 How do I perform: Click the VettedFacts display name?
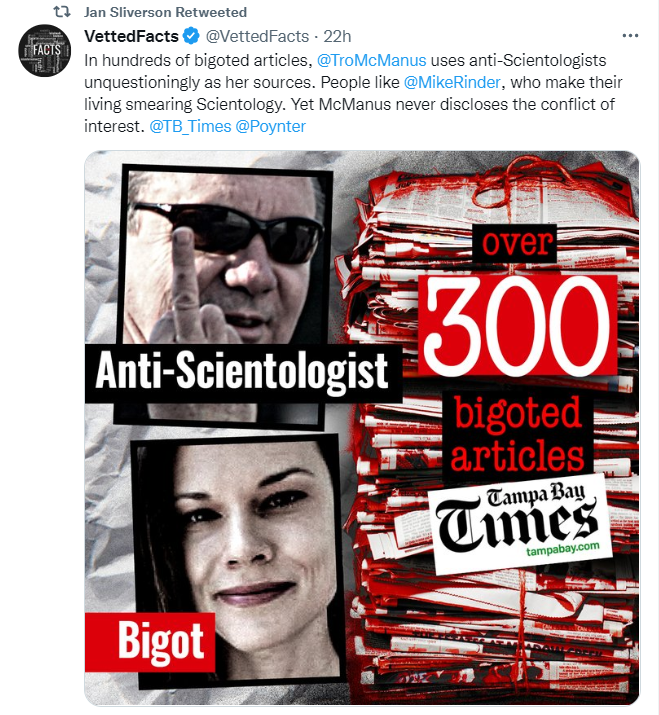coord(131,36)
